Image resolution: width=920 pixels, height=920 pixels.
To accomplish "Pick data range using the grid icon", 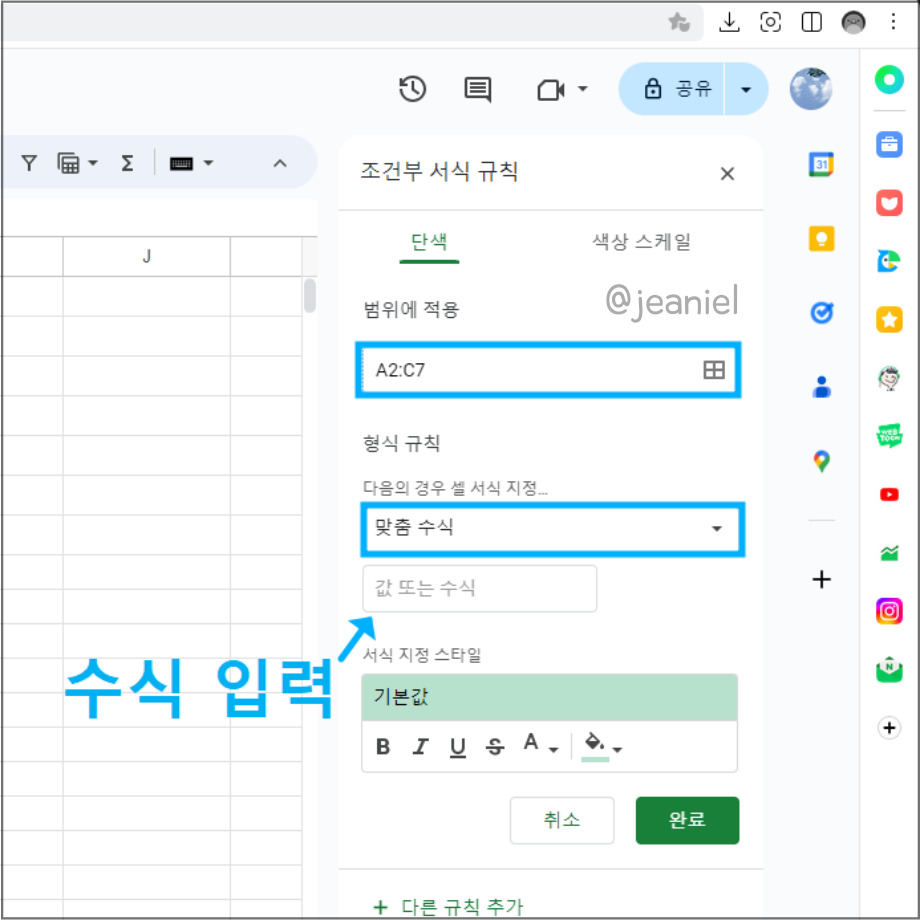I will [714, 369].
